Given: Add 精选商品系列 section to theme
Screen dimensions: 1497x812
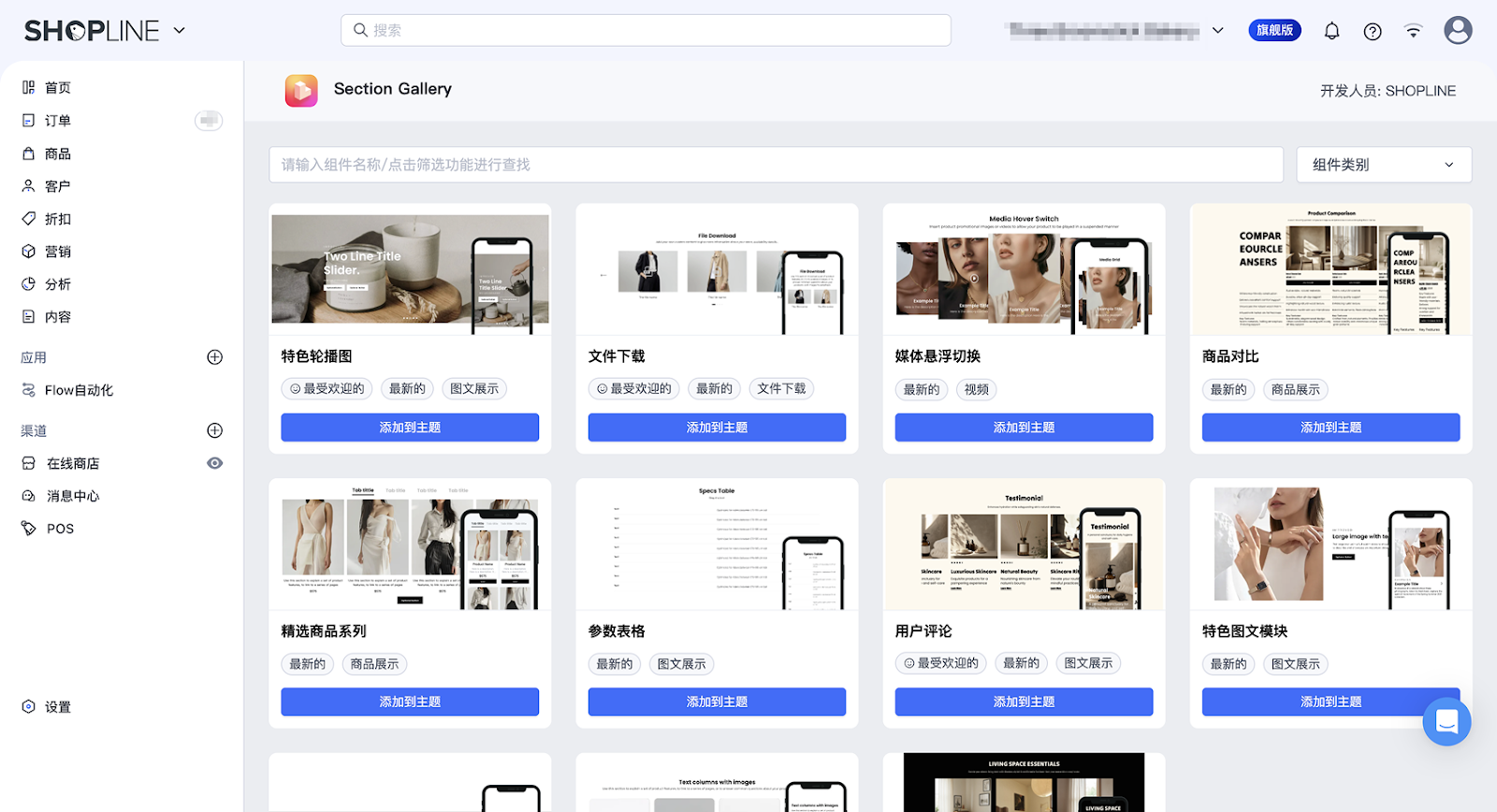Looking at the screenshot, I should tap(410, 702).
